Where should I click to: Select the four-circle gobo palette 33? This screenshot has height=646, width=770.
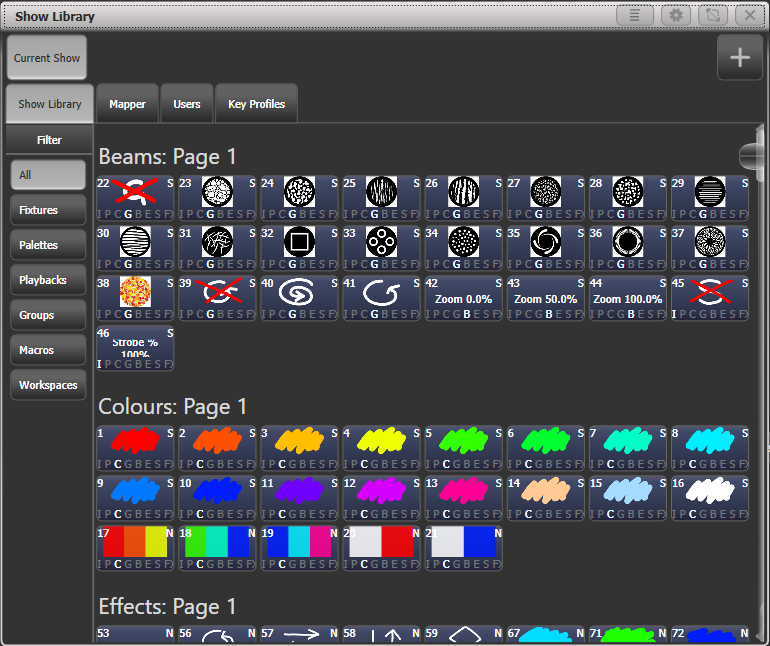tap(382, 247)
